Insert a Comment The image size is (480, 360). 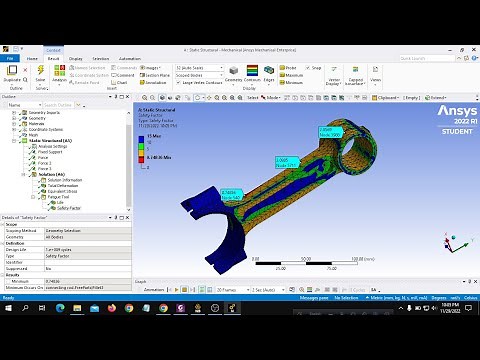(x=123, y=75)
